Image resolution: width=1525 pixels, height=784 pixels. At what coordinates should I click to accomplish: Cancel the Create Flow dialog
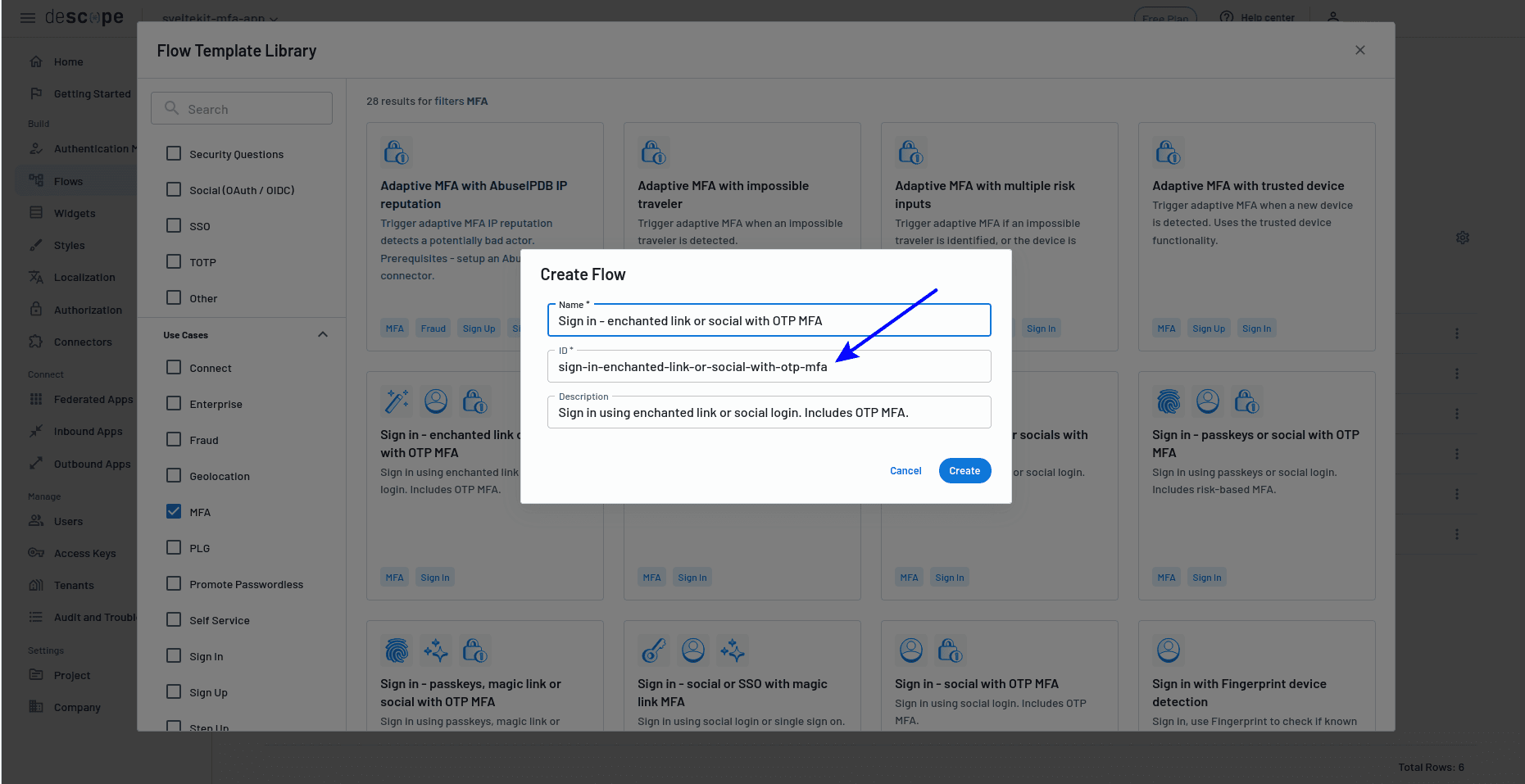click(905, 470)
